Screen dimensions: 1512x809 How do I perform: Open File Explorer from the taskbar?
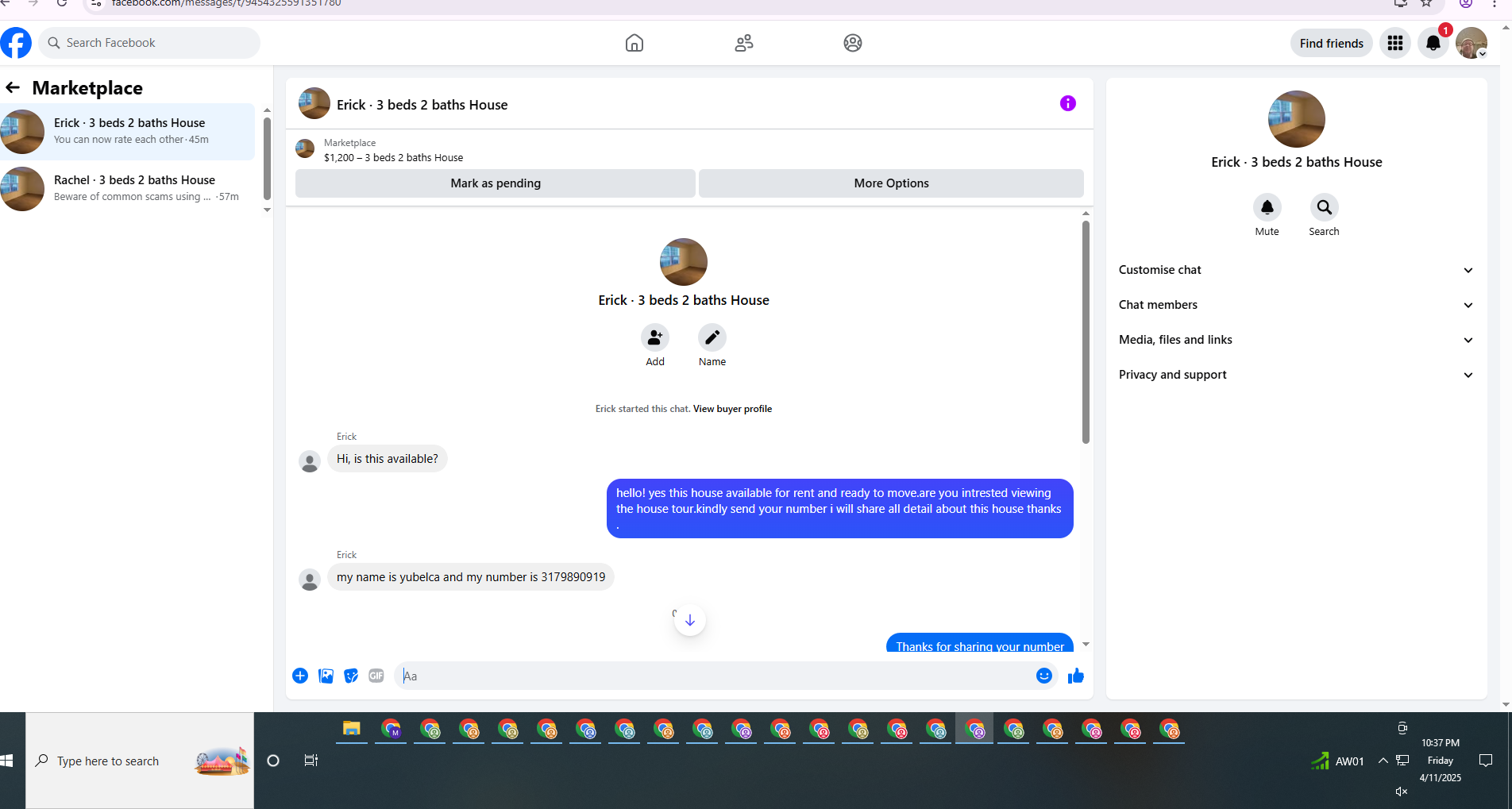pos(351,729)
